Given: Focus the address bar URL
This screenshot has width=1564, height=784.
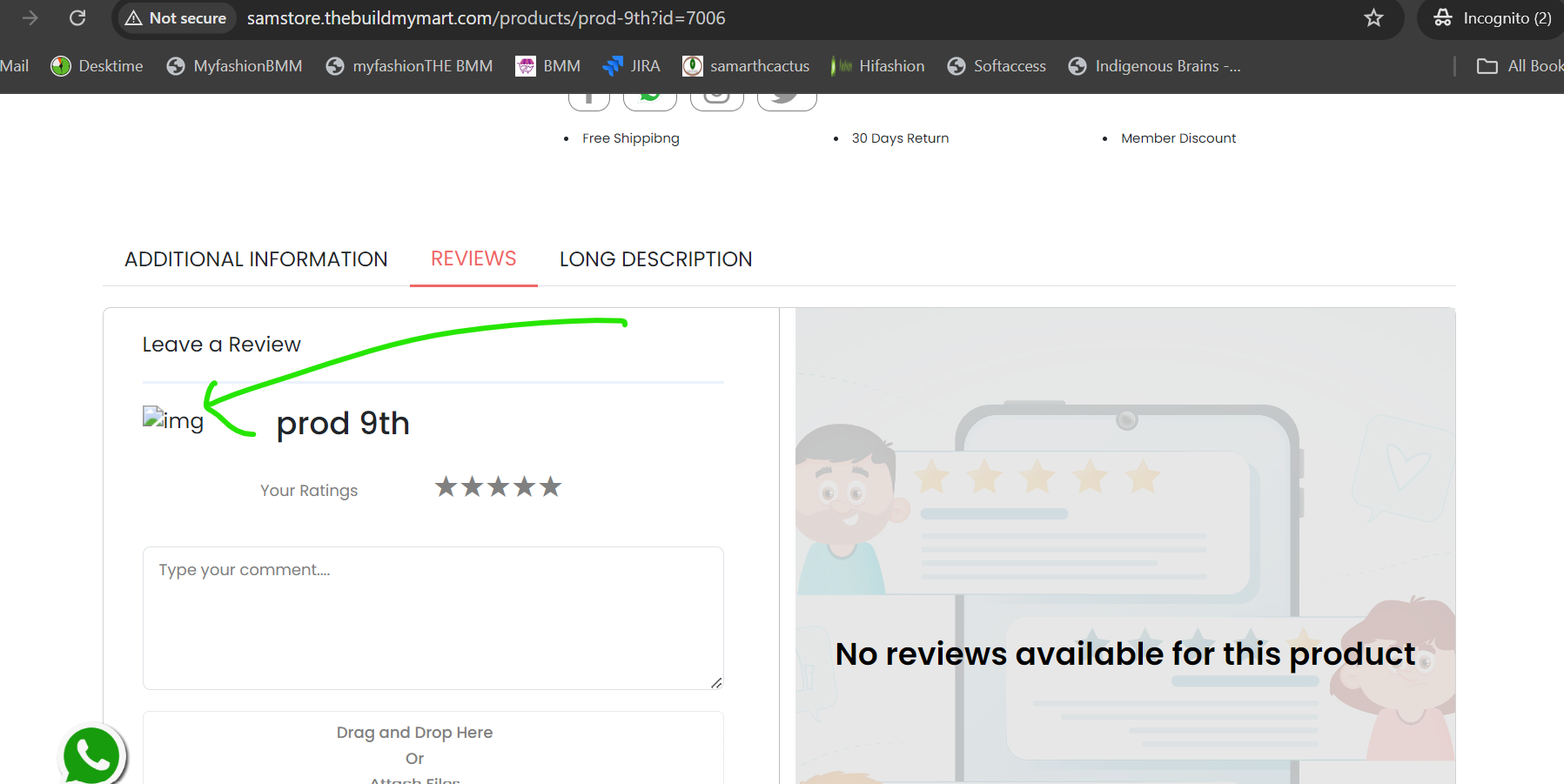Looking at the screenshot, I should click(486, 18).
